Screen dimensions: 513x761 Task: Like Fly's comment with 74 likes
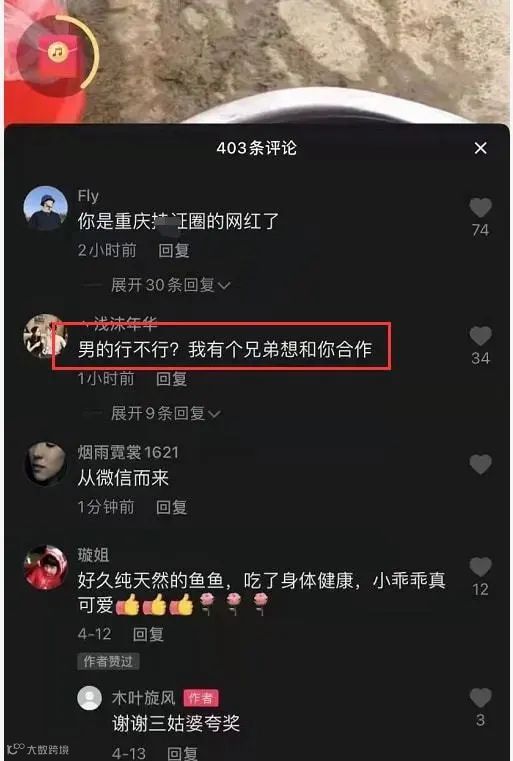pyautogui.click(x=480, y=208)
